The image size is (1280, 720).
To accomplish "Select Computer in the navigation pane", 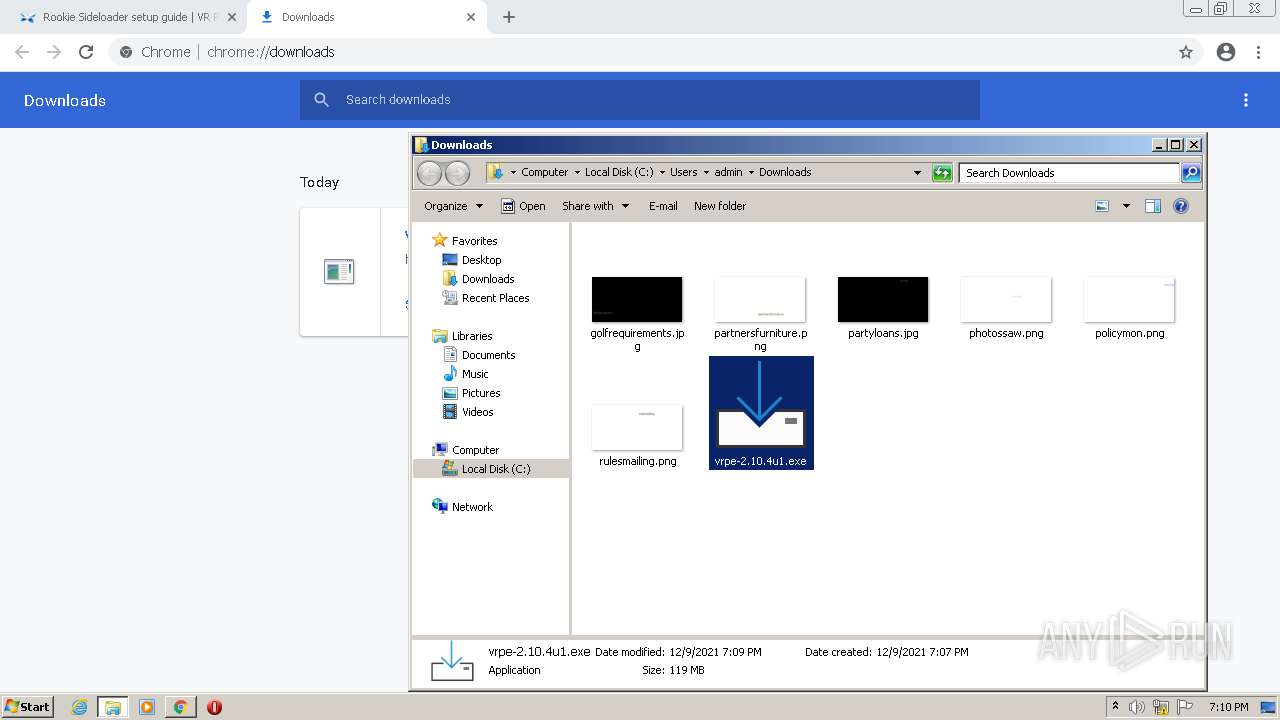I will tap(475, 450).
